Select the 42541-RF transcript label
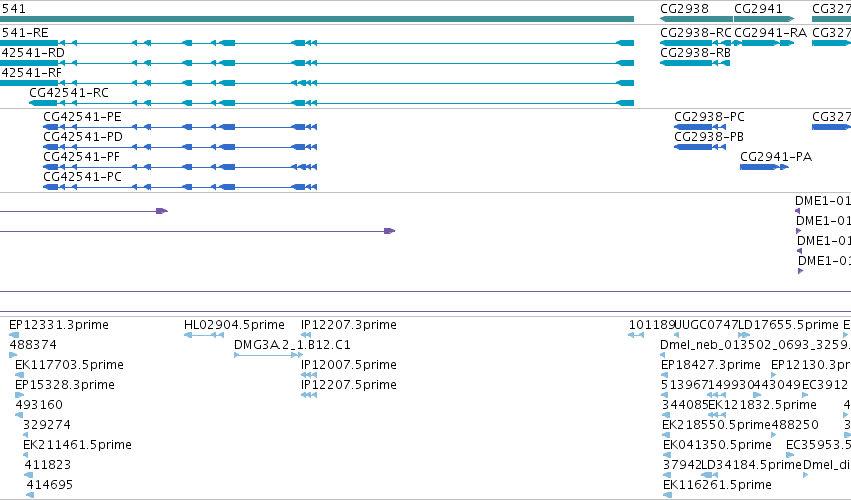The width and height of the screenshot is (851, 500). [x=31, y=73]
